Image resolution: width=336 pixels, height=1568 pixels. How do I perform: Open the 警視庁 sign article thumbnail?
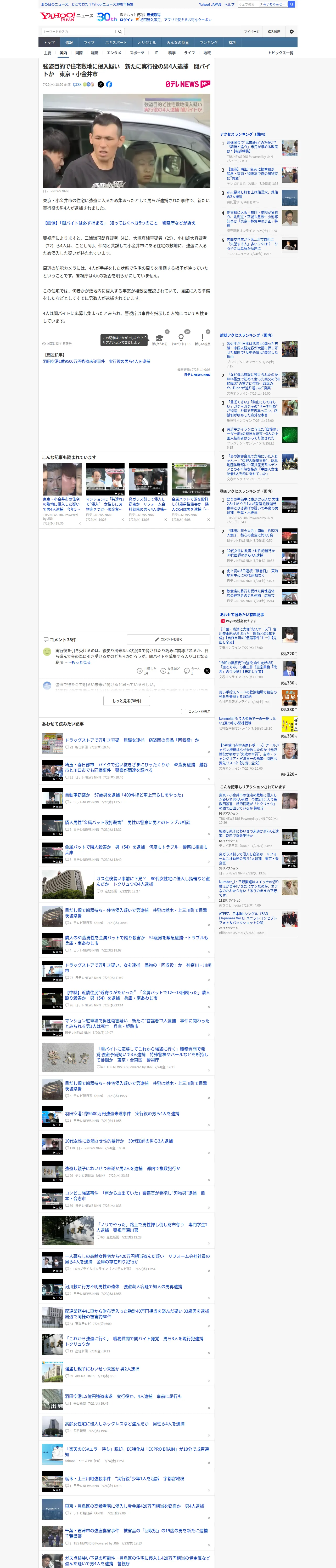point(68,1057)
